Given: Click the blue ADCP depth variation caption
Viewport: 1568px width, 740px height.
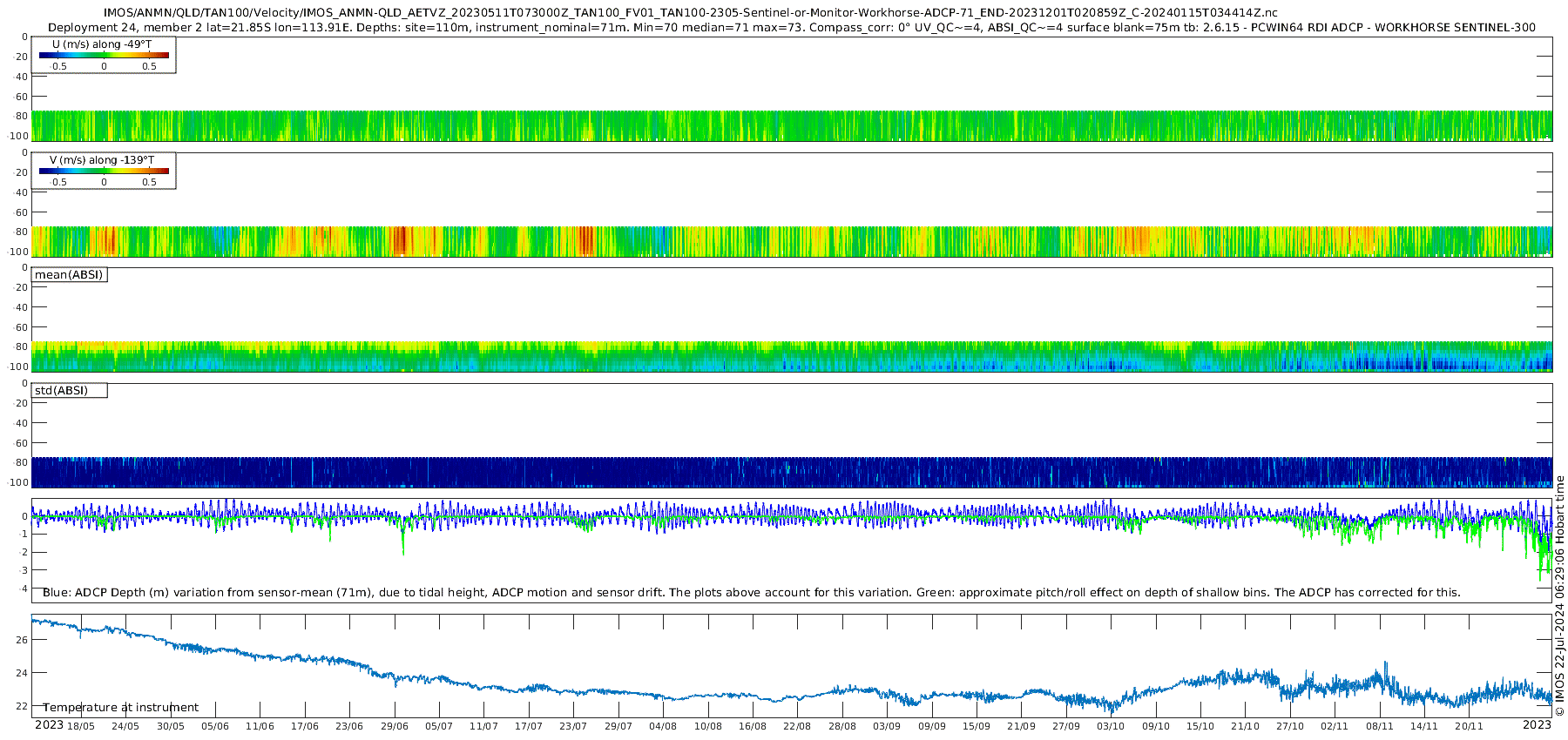Looking at the screenshot, I should (x=752, y=592).
